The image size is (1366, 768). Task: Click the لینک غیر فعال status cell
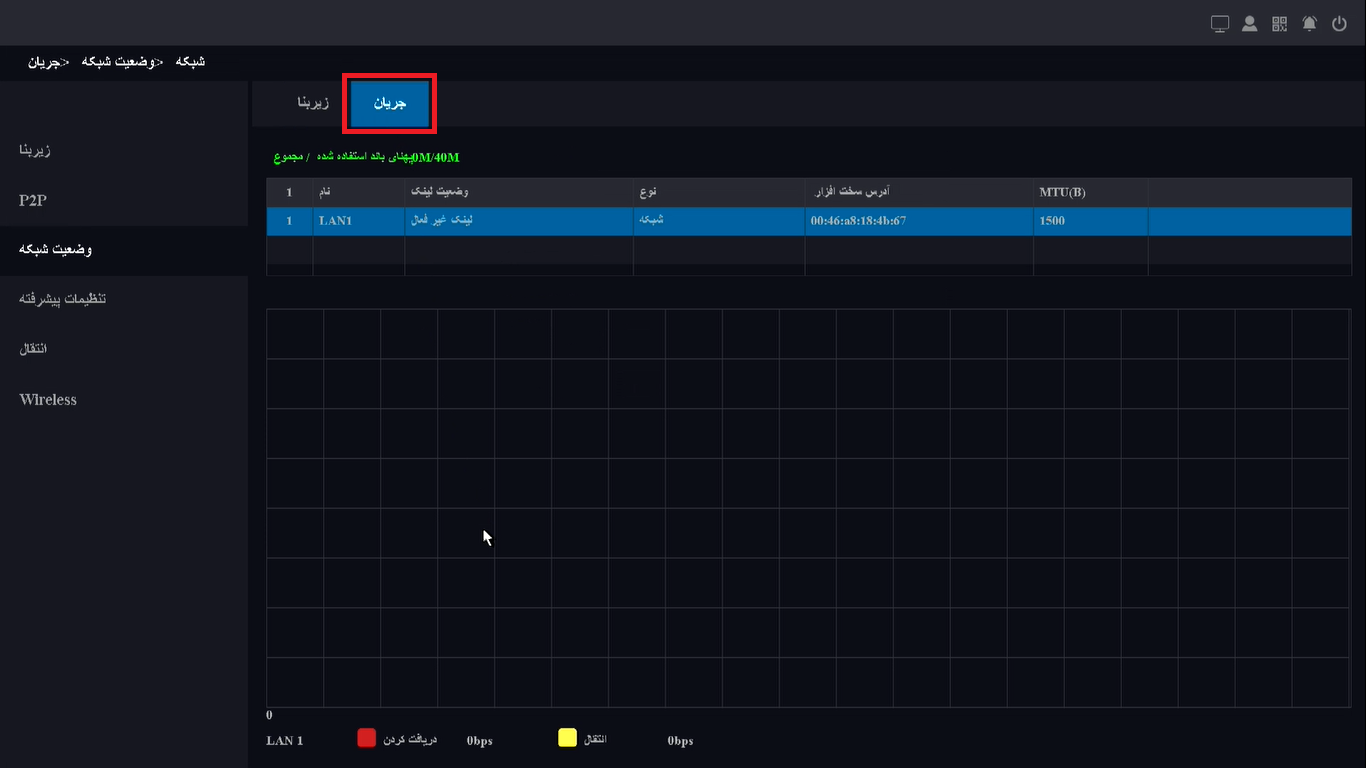coord(518,221)
